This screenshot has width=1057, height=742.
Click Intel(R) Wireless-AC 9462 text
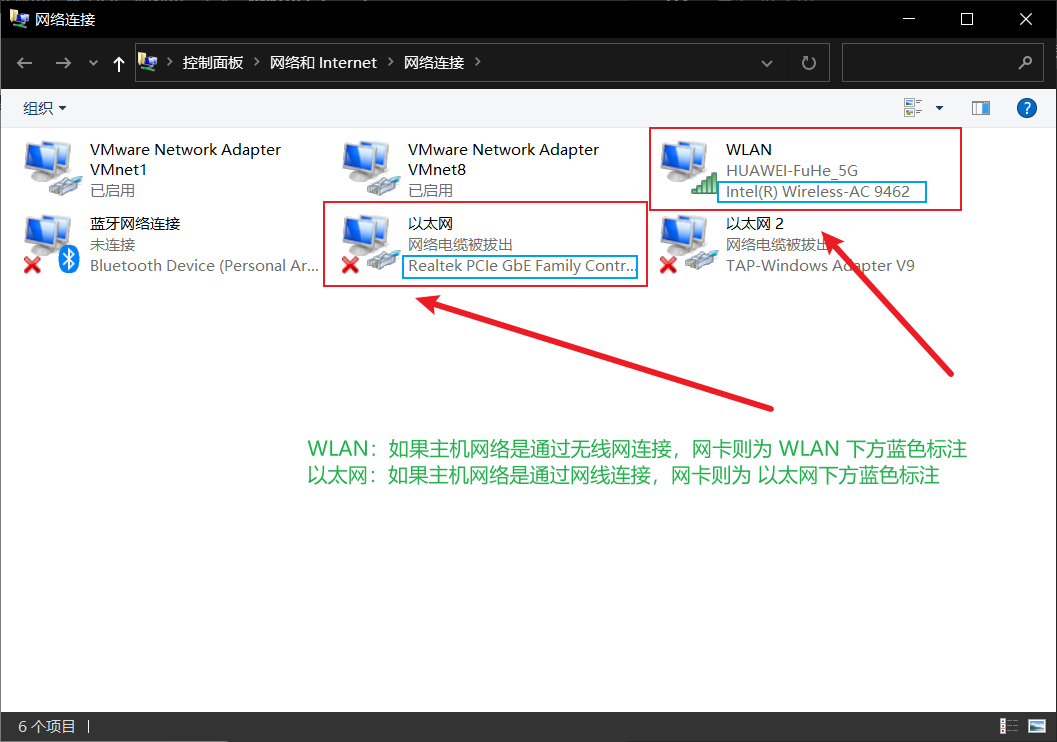[x=818, y=191]
